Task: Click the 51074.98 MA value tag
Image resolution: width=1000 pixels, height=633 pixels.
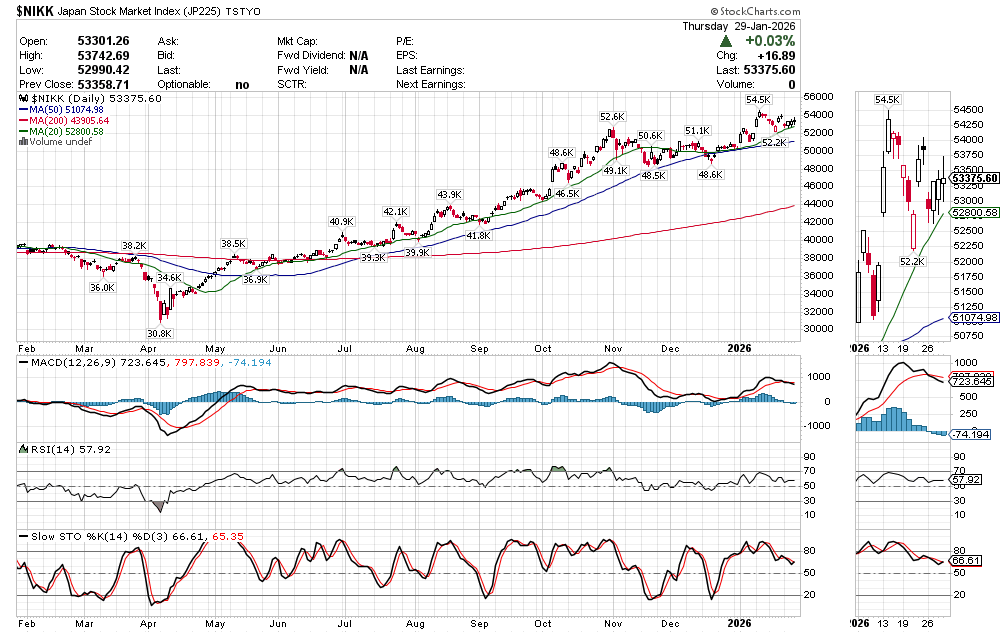Action: click(x=976, y=318)
